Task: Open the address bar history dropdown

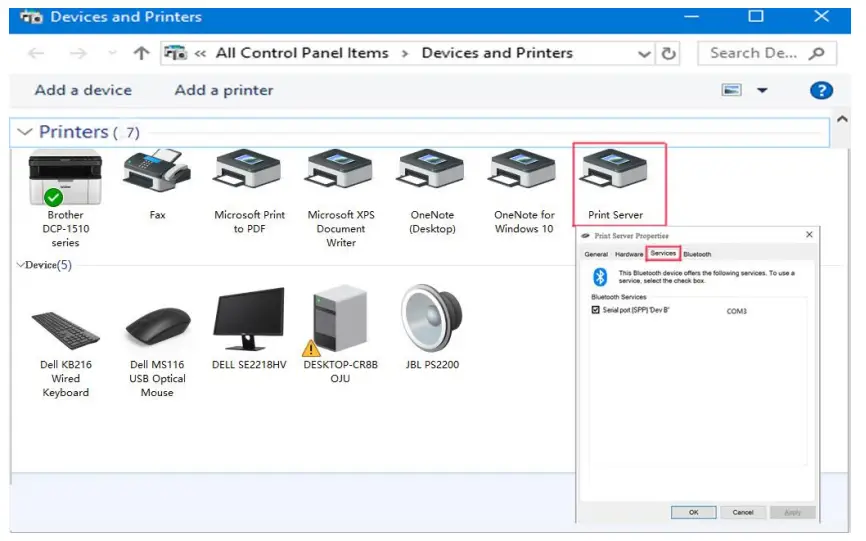Action: (x=644, y=54)
